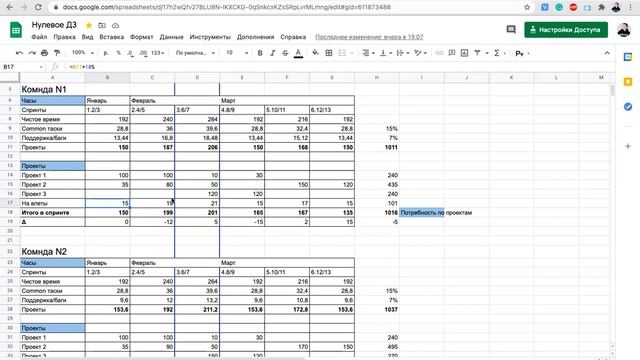The height and width of the screenshot is (360, 640).
Task: Open the Вставка menu
Action: pyautogui.click(x=111, y=37)
